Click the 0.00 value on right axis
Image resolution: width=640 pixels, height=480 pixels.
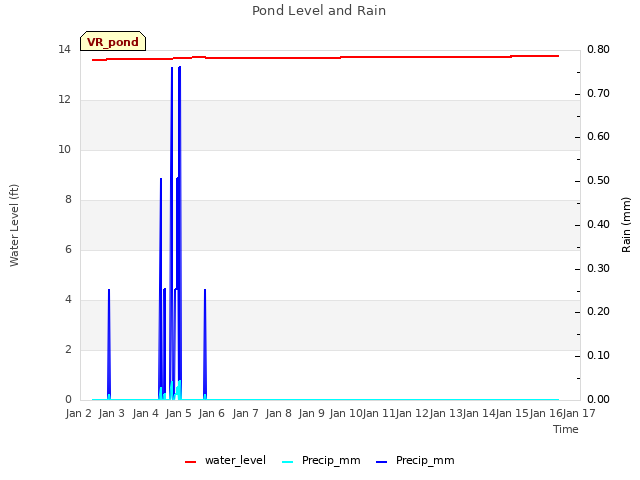click(x=598, y=399)
